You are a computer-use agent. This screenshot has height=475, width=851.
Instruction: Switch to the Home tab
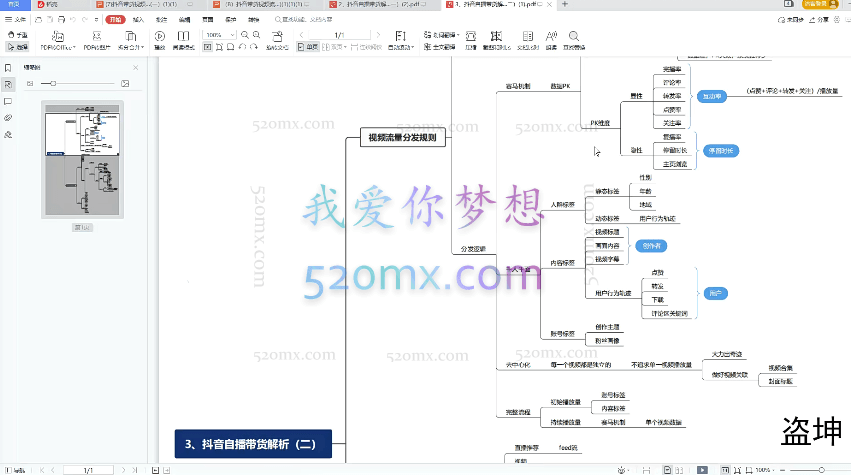coord(15,4)
